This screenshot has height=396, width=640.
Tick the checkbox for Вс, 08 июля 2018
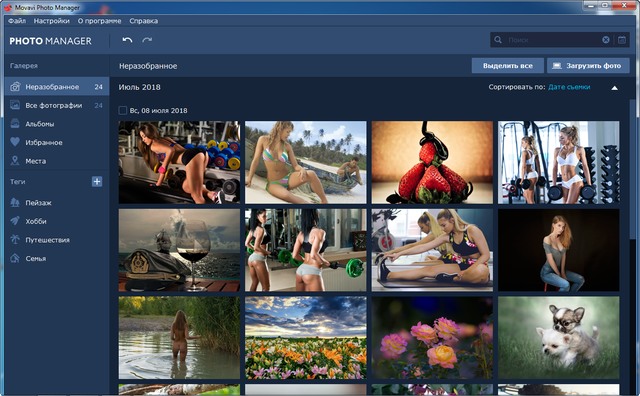tap(122, 110)
